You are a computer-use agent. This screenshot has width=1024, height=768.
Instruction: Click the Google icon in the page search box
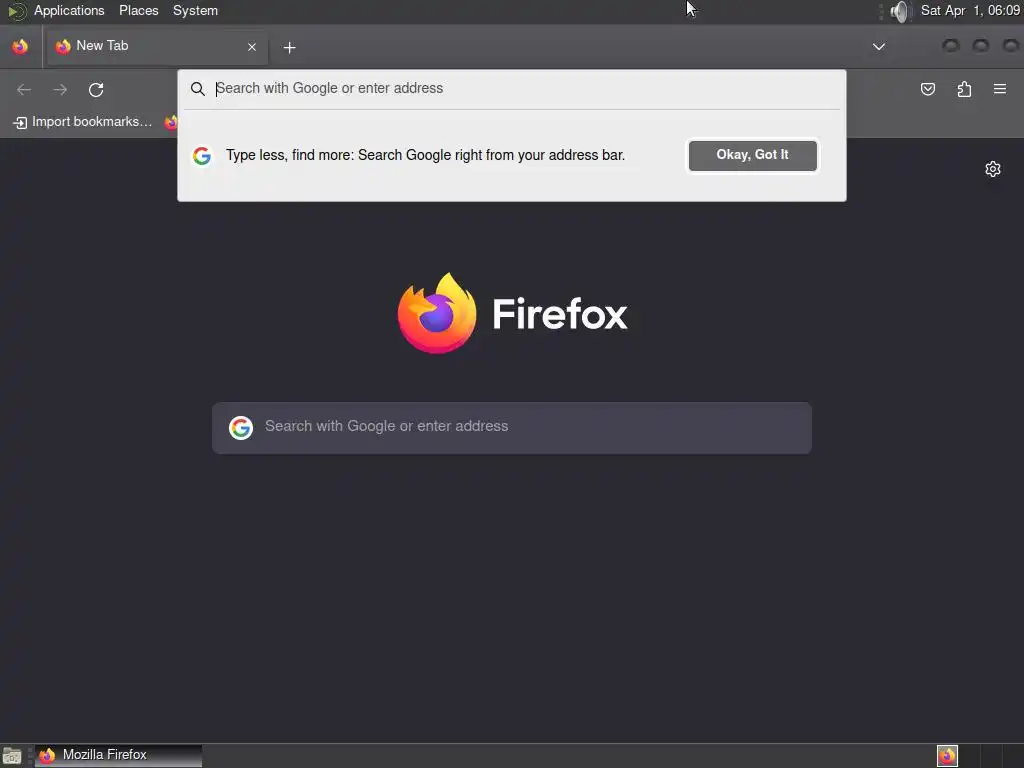tap(241, 428)
